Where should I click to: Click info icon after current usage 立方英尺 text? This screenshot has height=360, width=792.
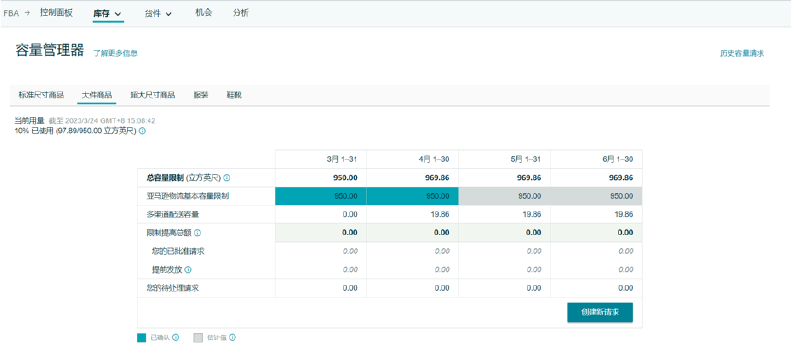[x=142, y=131]
